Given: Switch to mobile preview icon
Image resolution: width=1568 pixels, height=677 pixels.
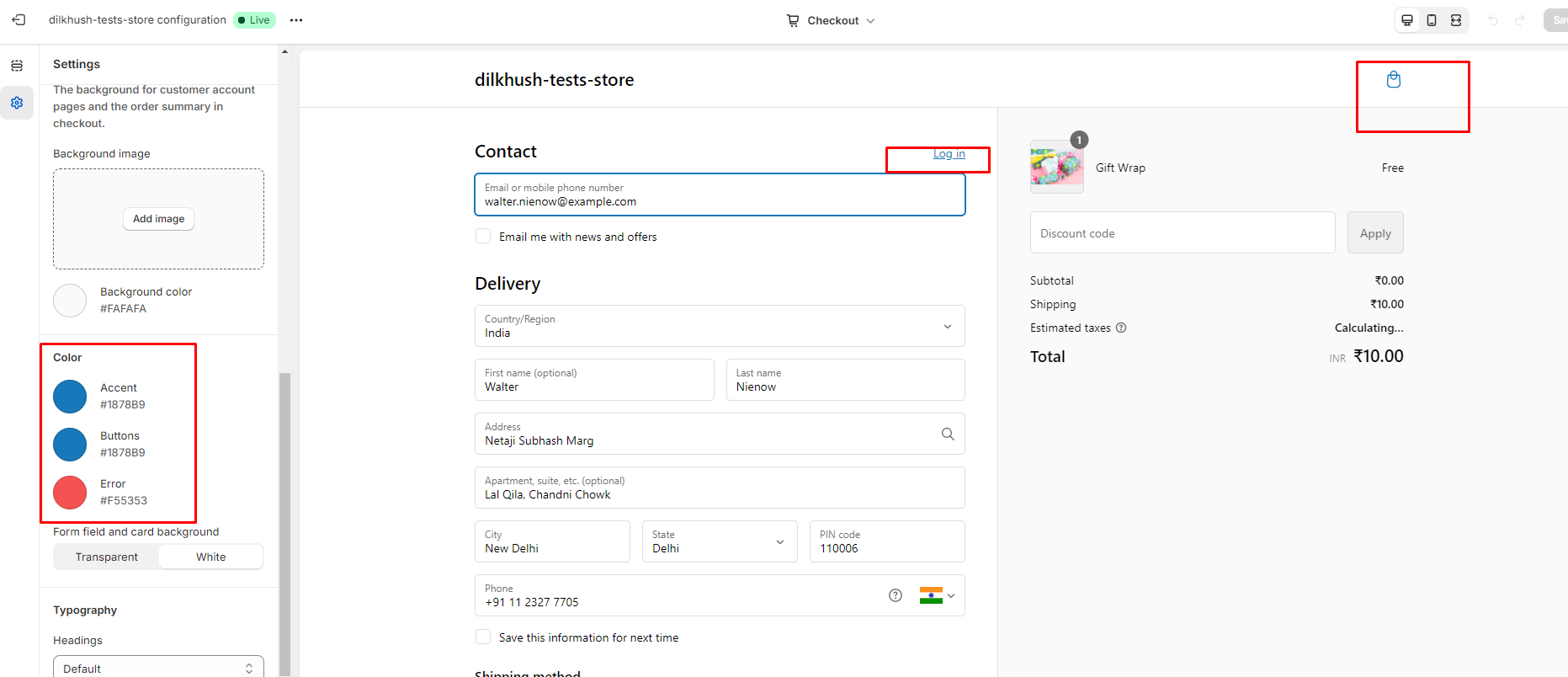Looking at the screenshot, I should point(1432,20).
